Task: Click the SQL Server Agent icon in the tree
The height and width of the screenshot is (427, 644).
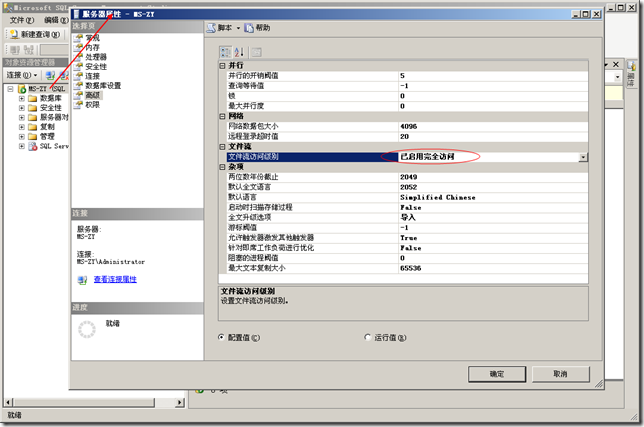Action: (33, 146)
